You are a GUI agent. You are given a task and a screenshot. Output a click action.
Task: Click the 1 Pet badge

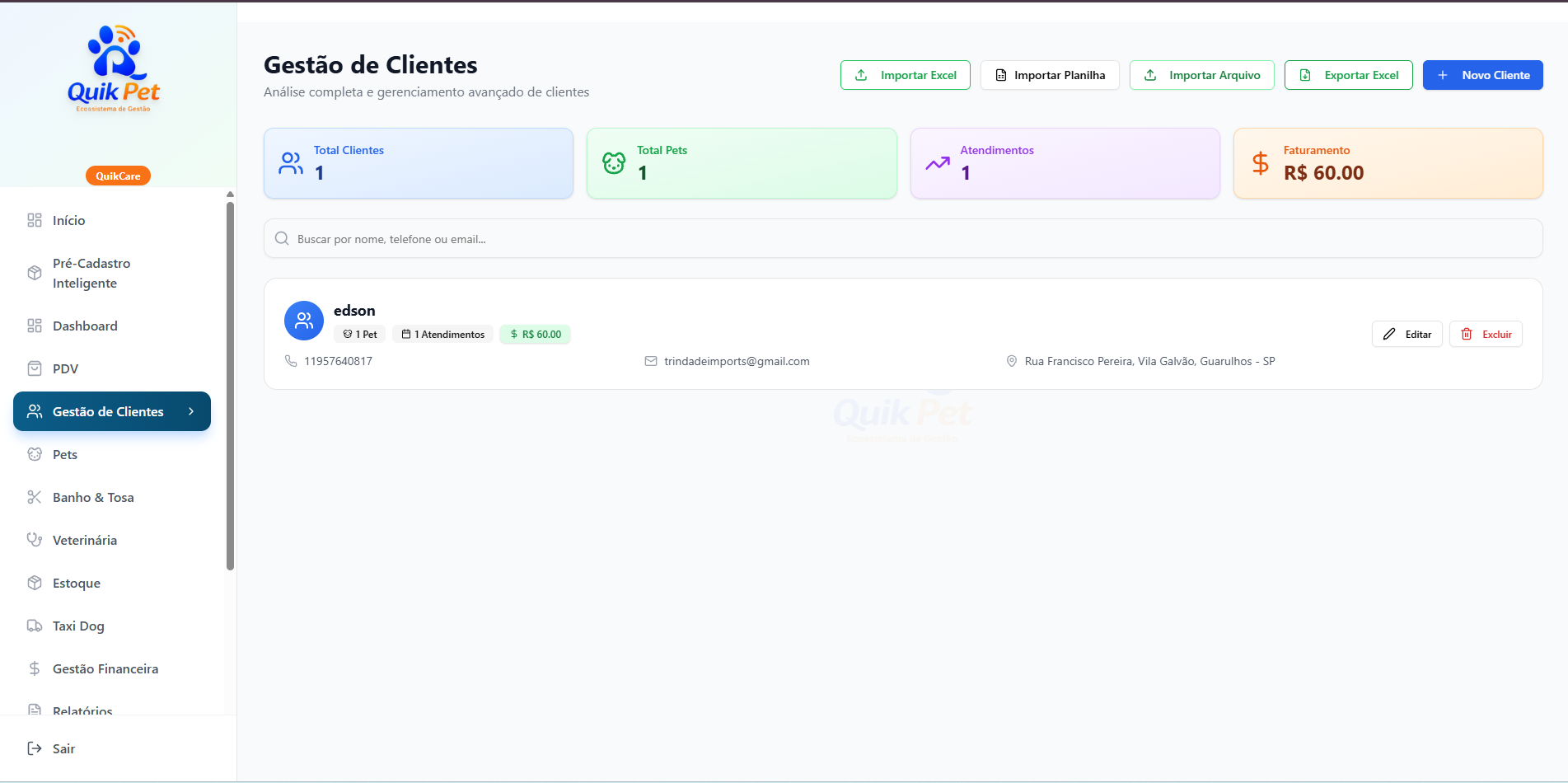tap(360, 334)
